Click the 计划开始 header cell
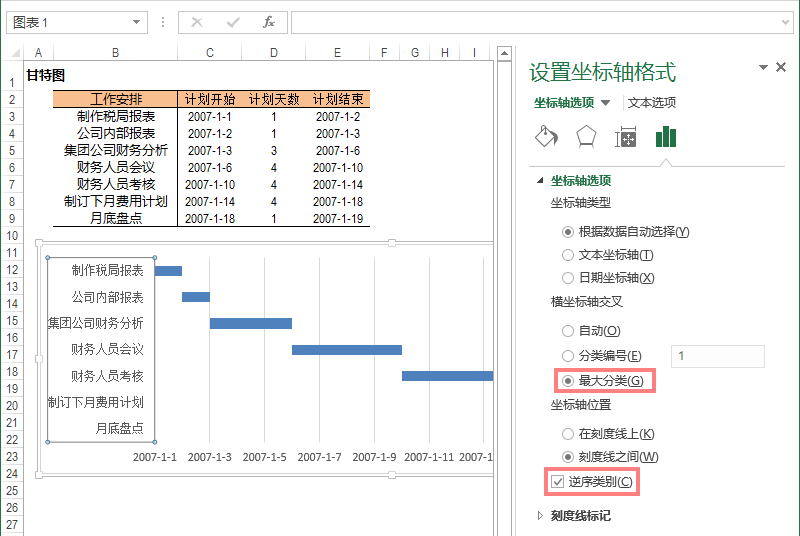The width and height of the screenshot is (800, 536). pyautogui.click(x=210, y=99)
